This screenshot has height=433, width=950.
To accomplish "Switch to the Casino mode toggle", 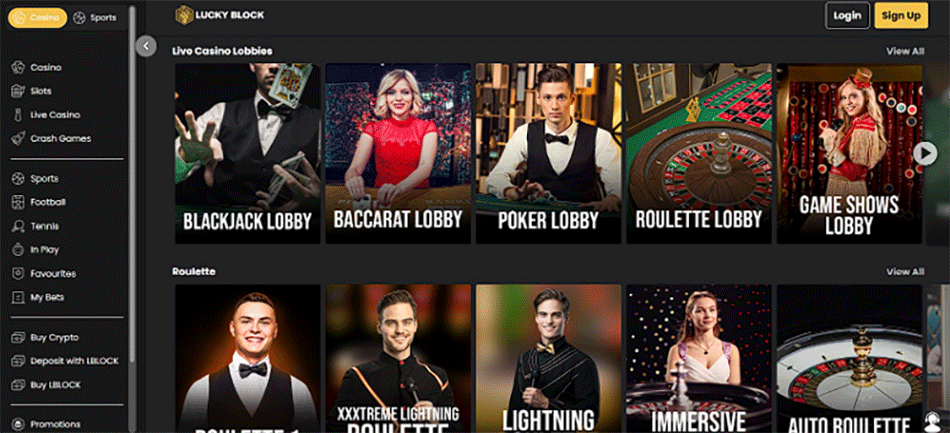I will (x=37, y=18).
